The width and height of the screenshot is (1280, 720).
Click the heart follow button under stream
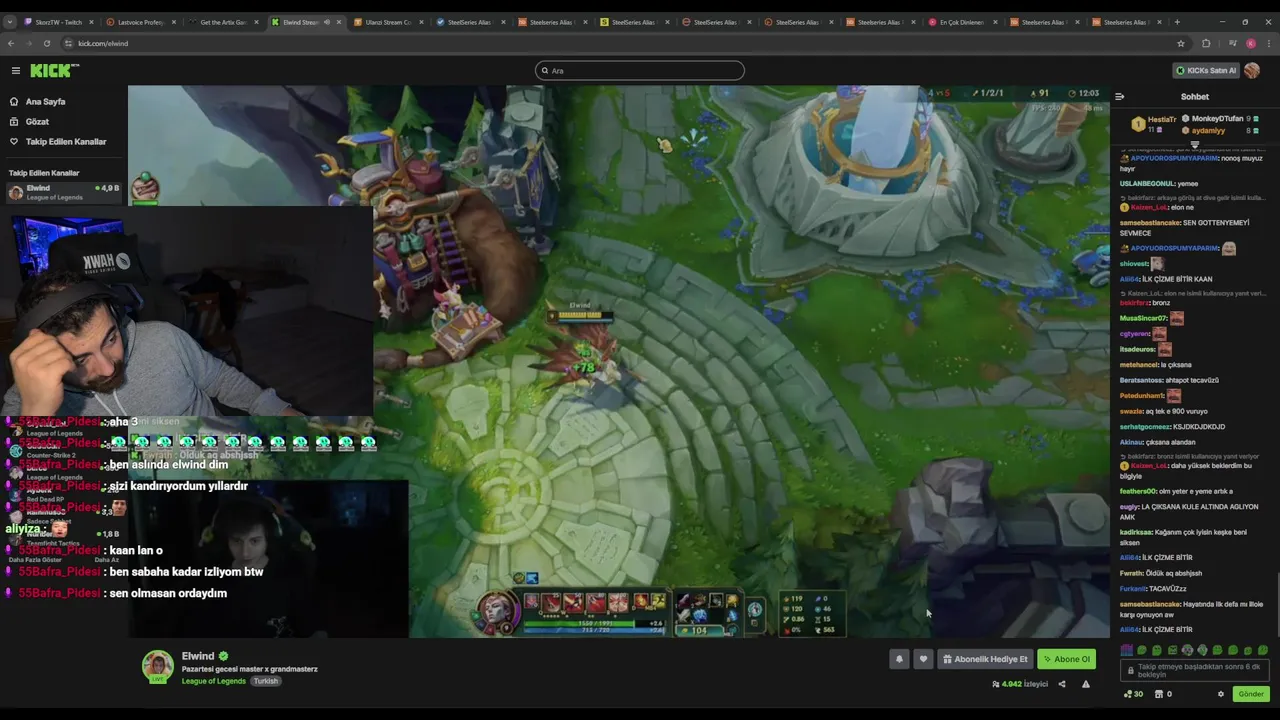point(923,659)
